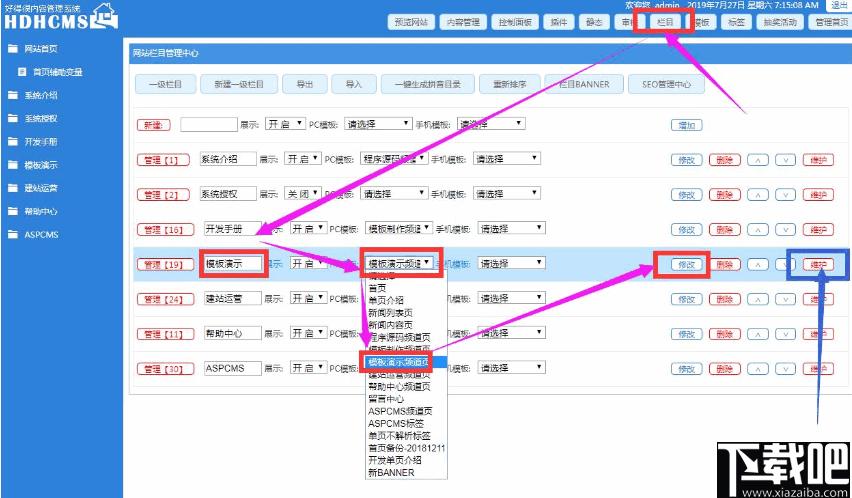The image size is (852, 498).
Task: Open the 网站首页 folder in sidebar
Action: [x=40, y=48]
